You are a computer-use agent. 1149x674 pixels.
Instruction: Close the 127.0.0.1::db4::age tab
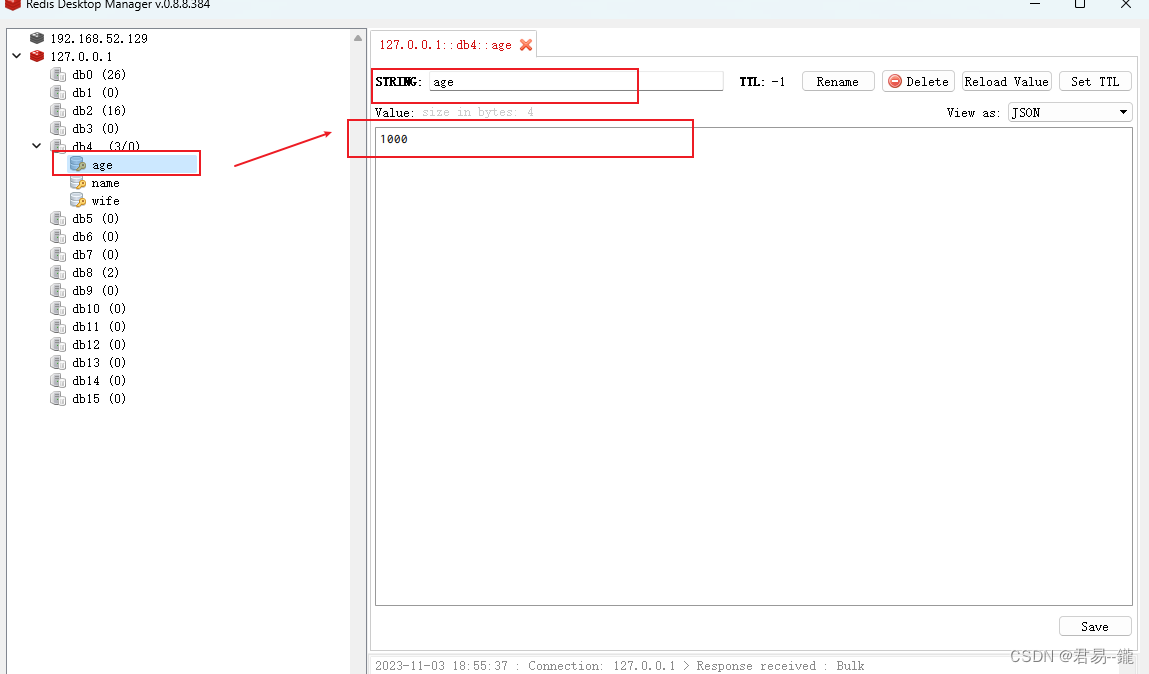click(x=525, y=45)
